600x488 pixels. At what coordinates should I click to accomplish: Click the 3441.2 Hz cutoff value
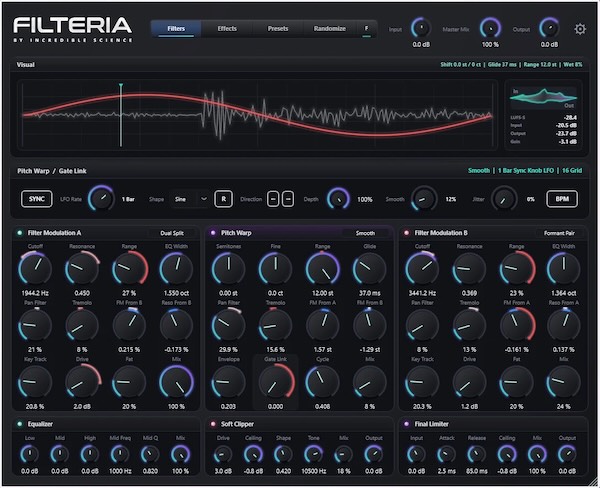pyautogui.click(x=422, y=293)
